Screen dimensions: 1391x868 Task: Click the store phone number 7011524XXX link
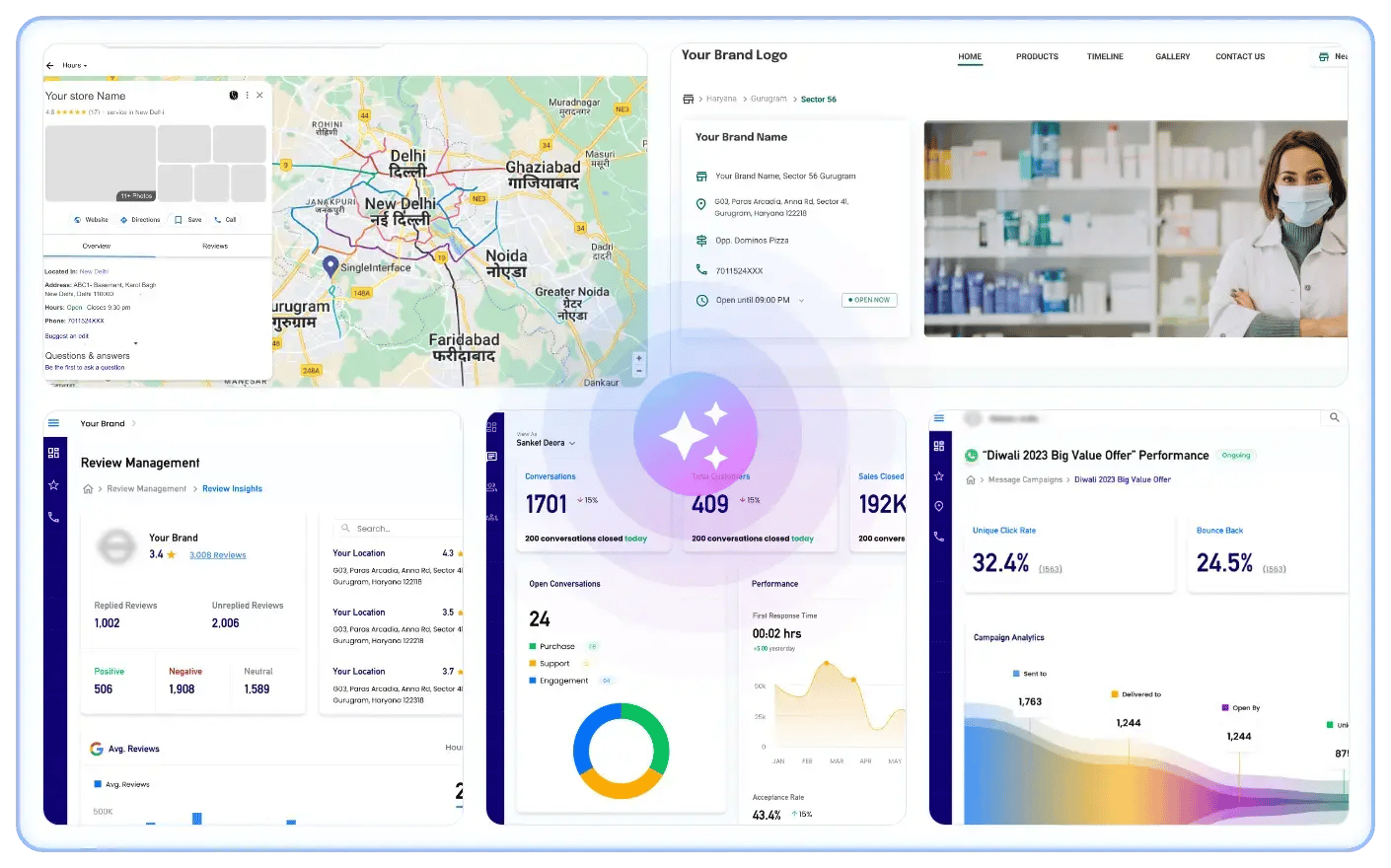pyautogui.click(x=86, y=321)
